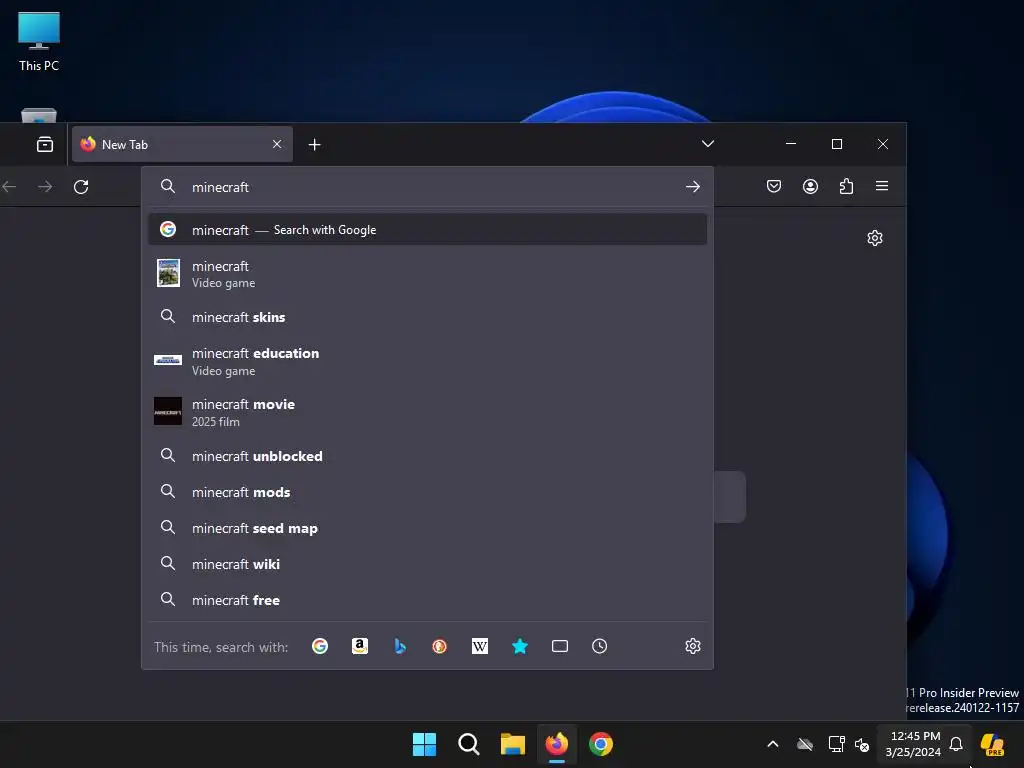Open the Firefox account icon
Viewport: 1024px width, 768px height.
(x=810, y=187)
